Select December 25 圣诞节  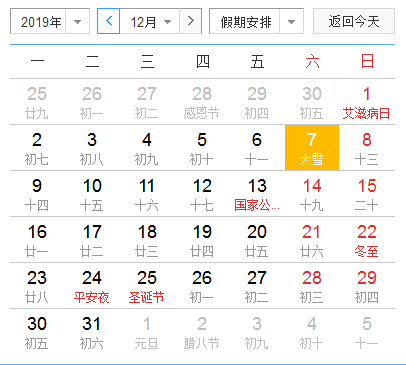tap(147, 286)
